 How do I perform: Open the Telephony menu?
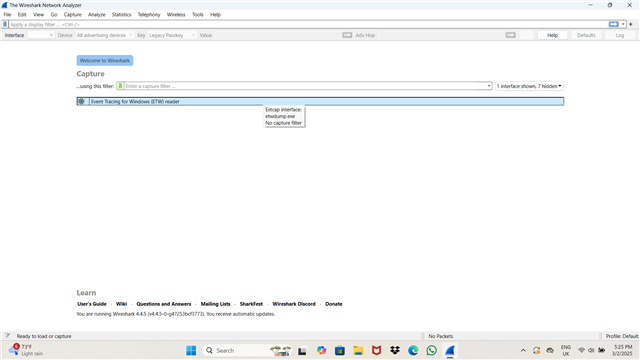(x=149, y=15)
